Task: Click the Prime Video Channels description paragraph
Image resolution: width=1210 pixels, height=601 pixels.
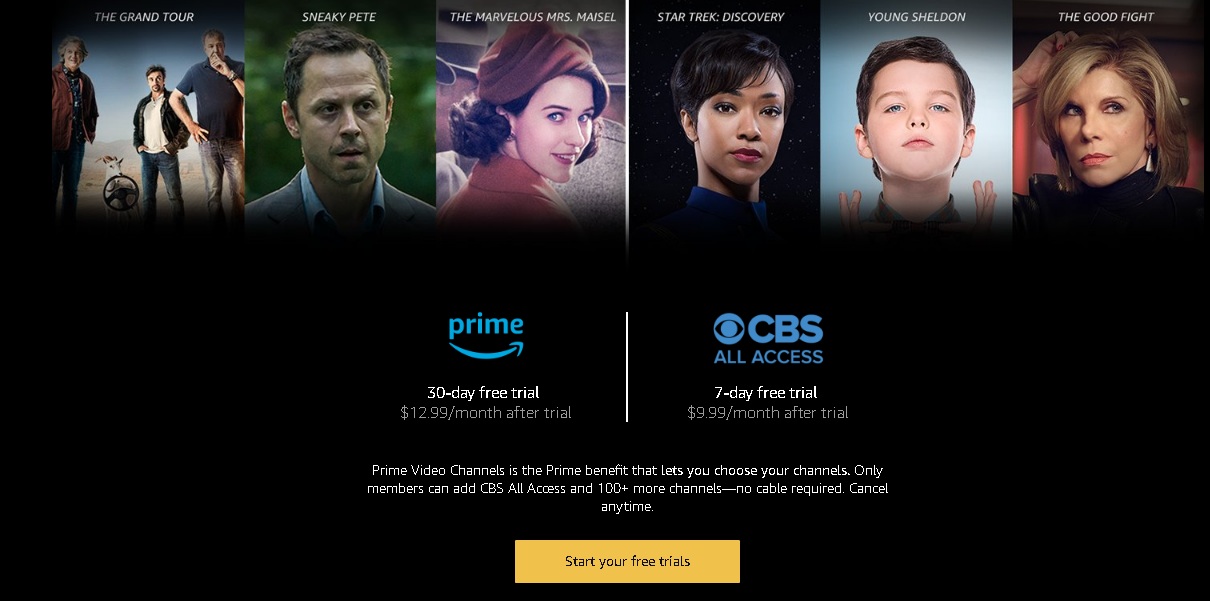Action: point(627,488)
